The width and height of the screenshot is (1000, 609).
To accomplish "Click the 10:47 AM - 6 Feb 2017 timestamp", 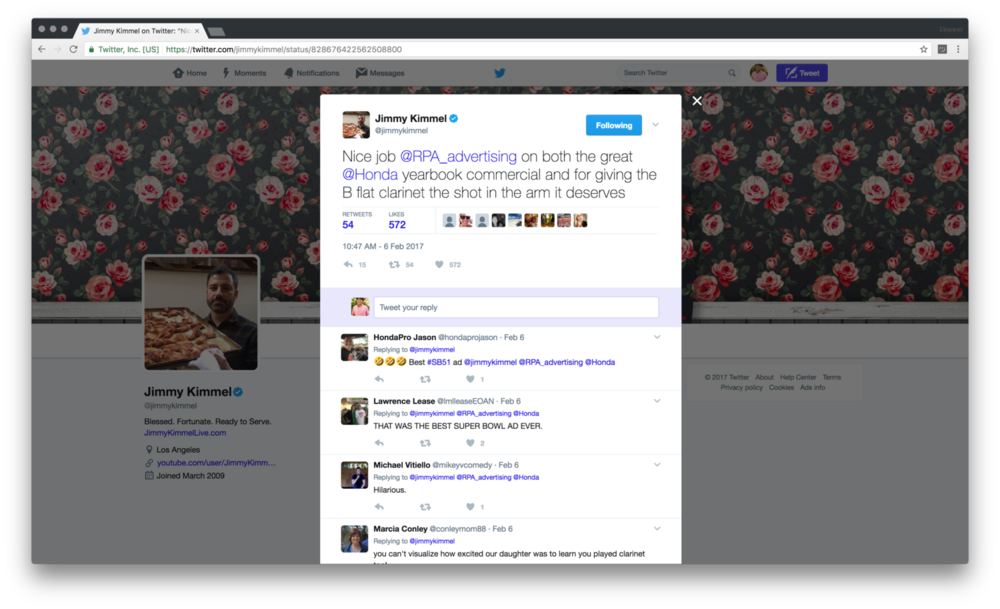I will 383,246.
